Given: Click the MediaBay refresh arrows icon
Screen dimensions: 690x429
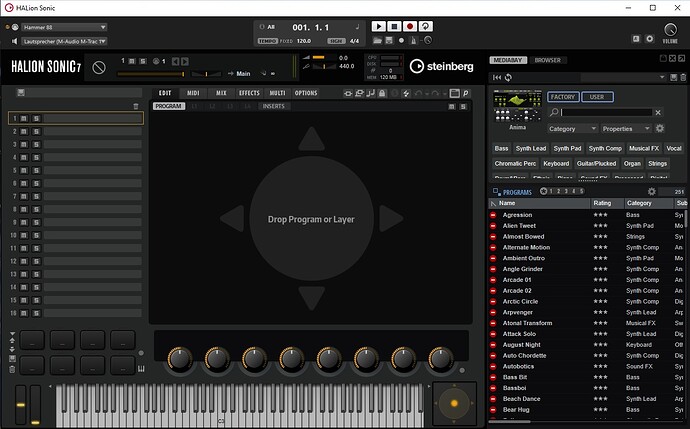Looking at the screenshot, I should pos(508,77).
